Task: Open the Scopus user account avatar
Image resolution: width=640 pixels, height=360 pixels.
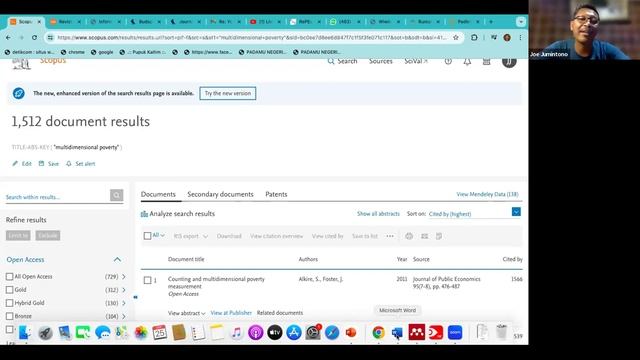Action: (x=509, y=62)
